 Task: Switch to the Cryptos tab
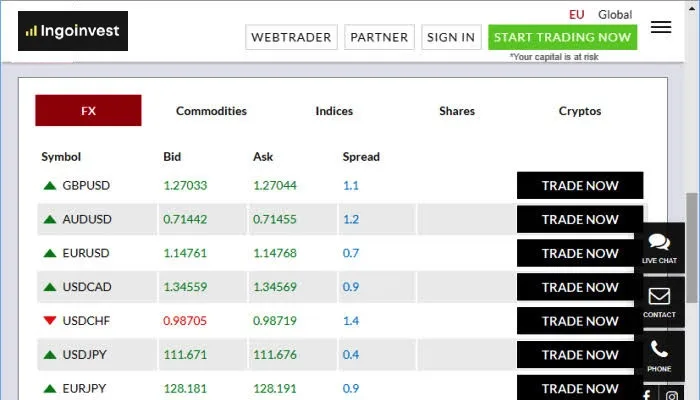(580, 111)
